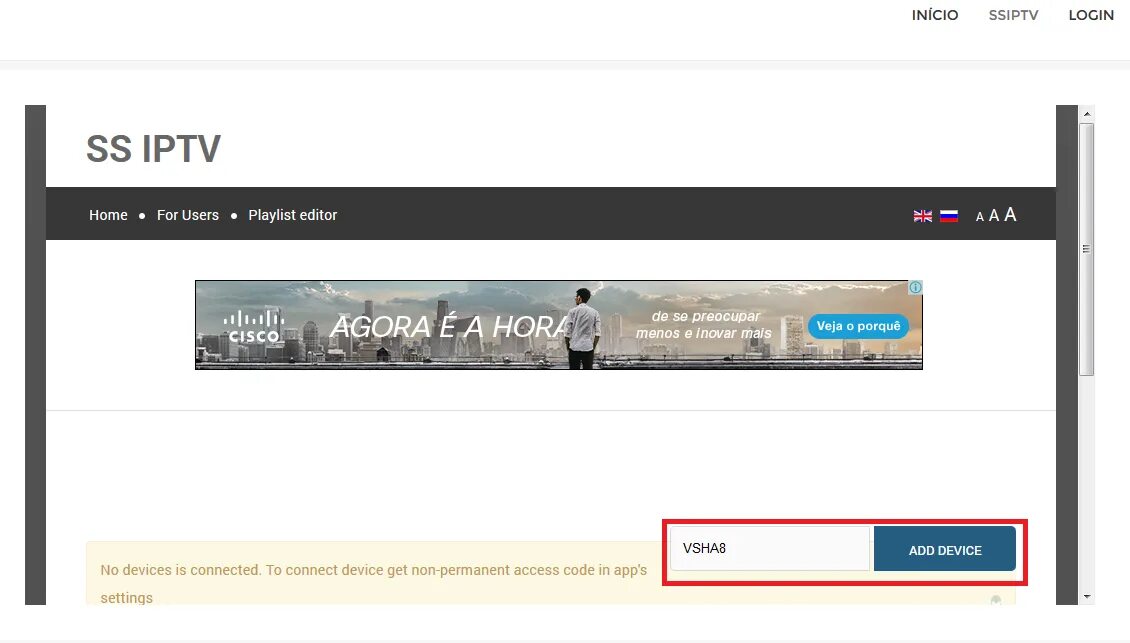The width and height of the screenshot is (1130, 643).
Task: Switch language to Russian flag
Action: pyautogui.click(x=948, y=216)
